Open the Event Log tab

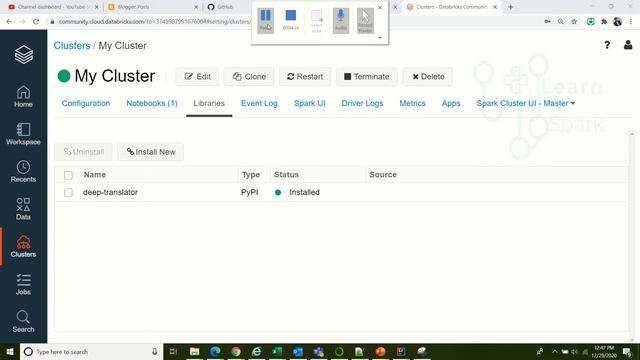259,103
